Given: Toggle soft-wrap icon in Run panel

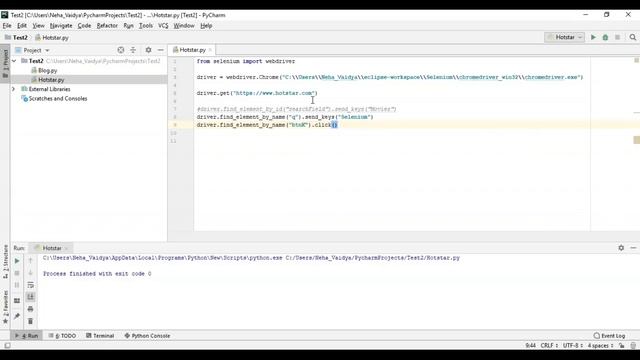Looking at the screenshot, I should [x=30, y=285].
